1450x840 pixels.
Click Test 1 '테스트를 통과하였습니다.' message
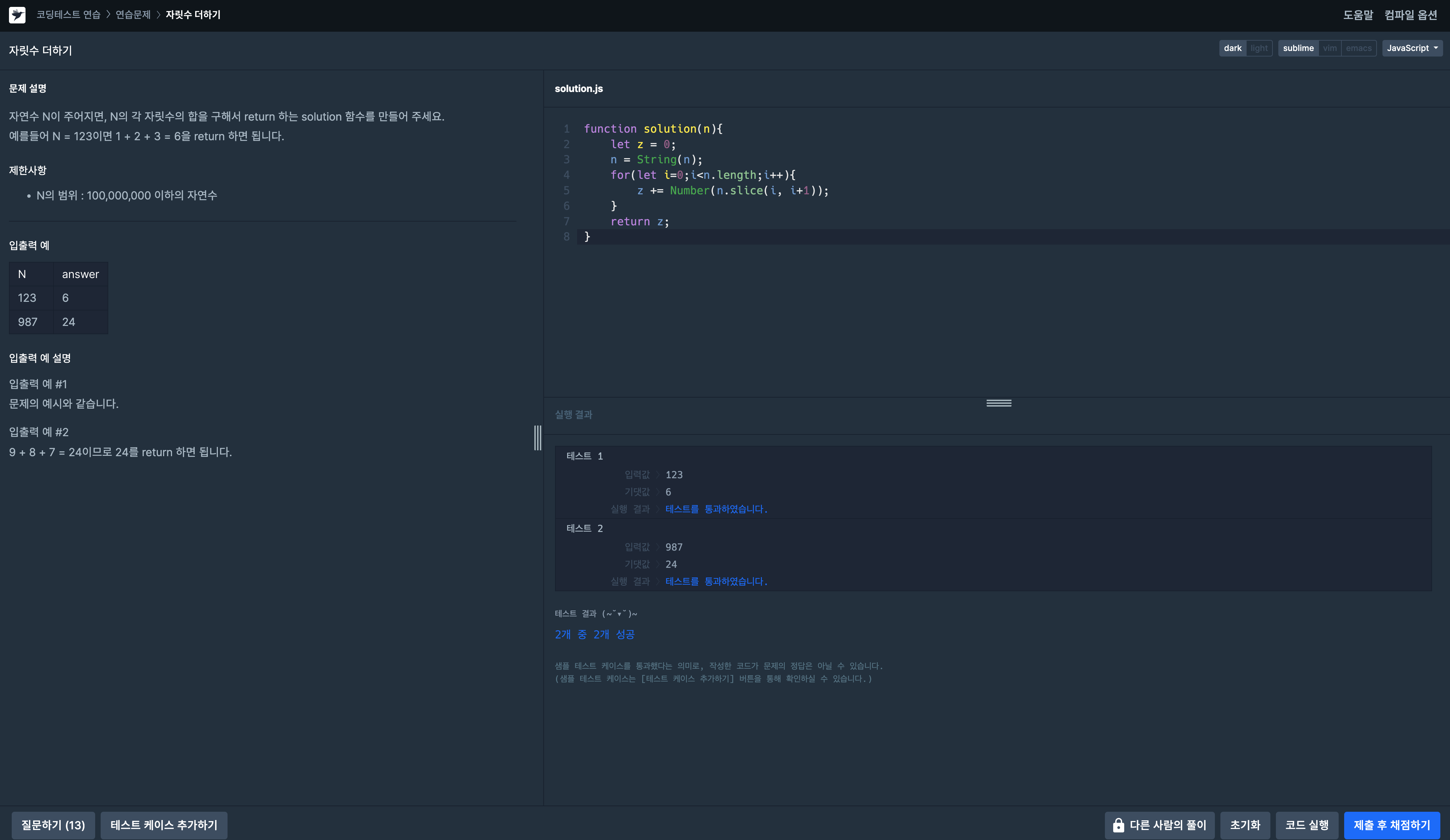716,509
